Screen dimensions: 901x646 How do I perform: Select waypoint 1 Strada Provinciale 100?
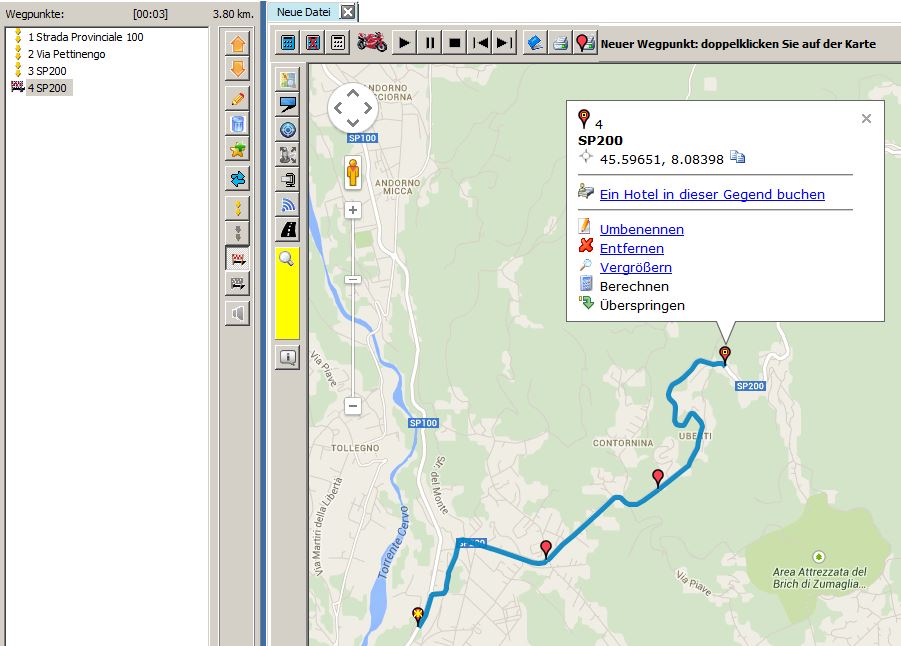(x=85, y=37)
